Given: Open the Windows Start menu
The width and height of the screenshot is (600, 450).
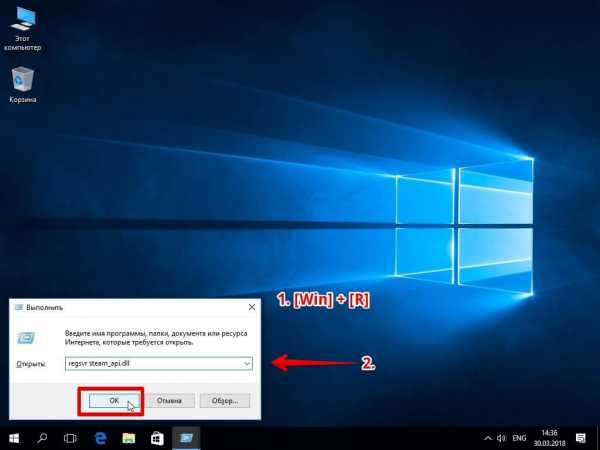Looking at the screenshot, I should [x=14, y=438].
